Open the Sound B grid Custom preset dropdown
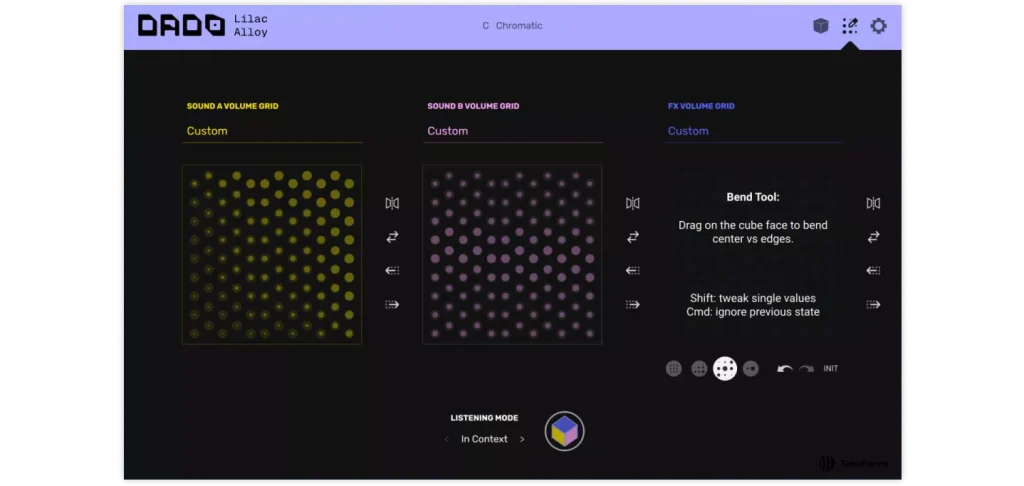 click(513, 131)
